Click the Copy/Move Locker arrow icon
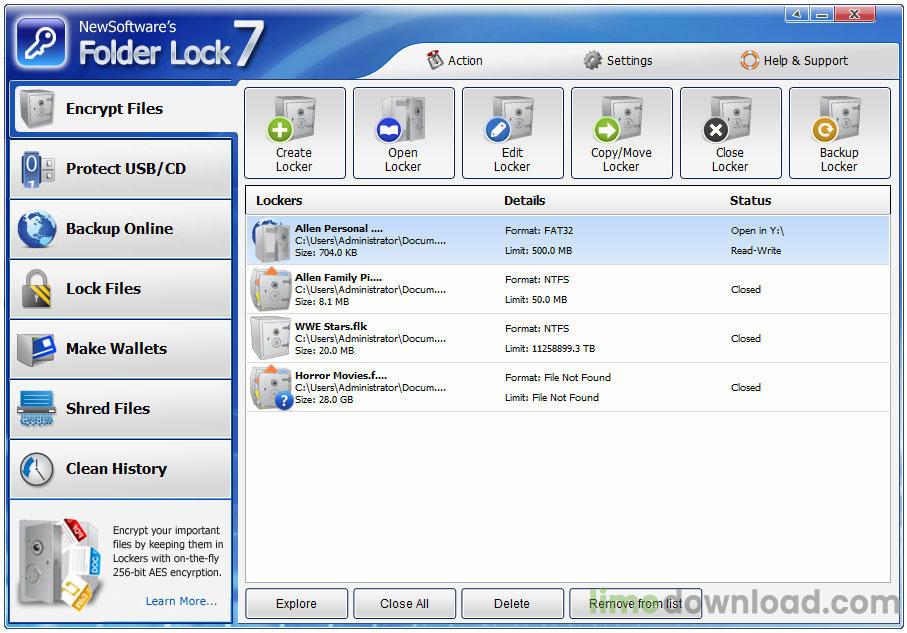Image resolution: width=907 pixels, height=633 pixels. pyautogui.click(x=606, y=130)
